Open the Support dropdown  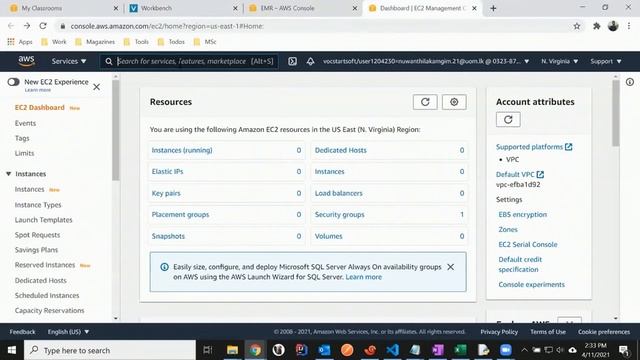point(606,61)
